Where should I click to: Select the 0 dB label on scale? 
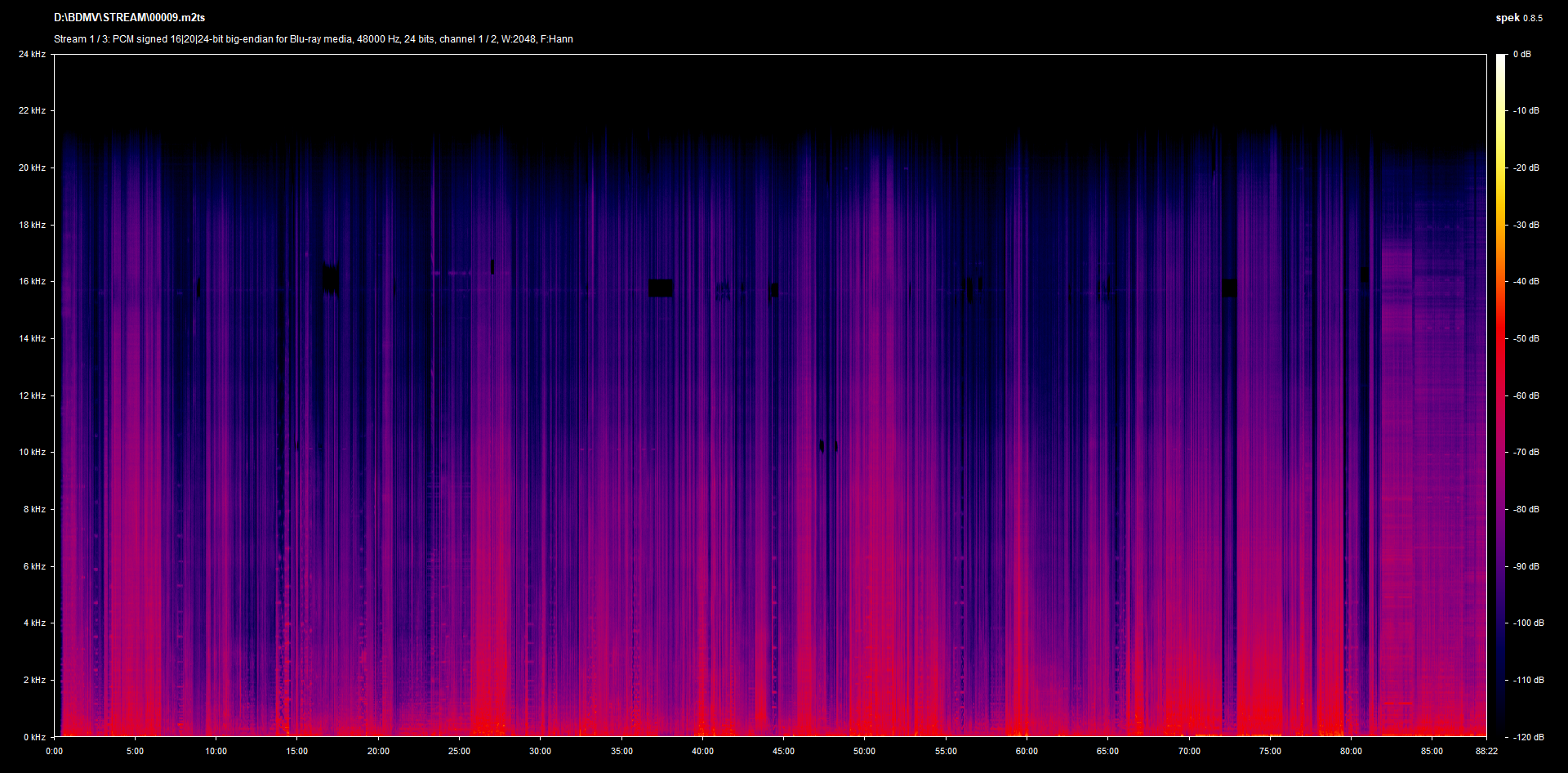[x=1521, y=54]
